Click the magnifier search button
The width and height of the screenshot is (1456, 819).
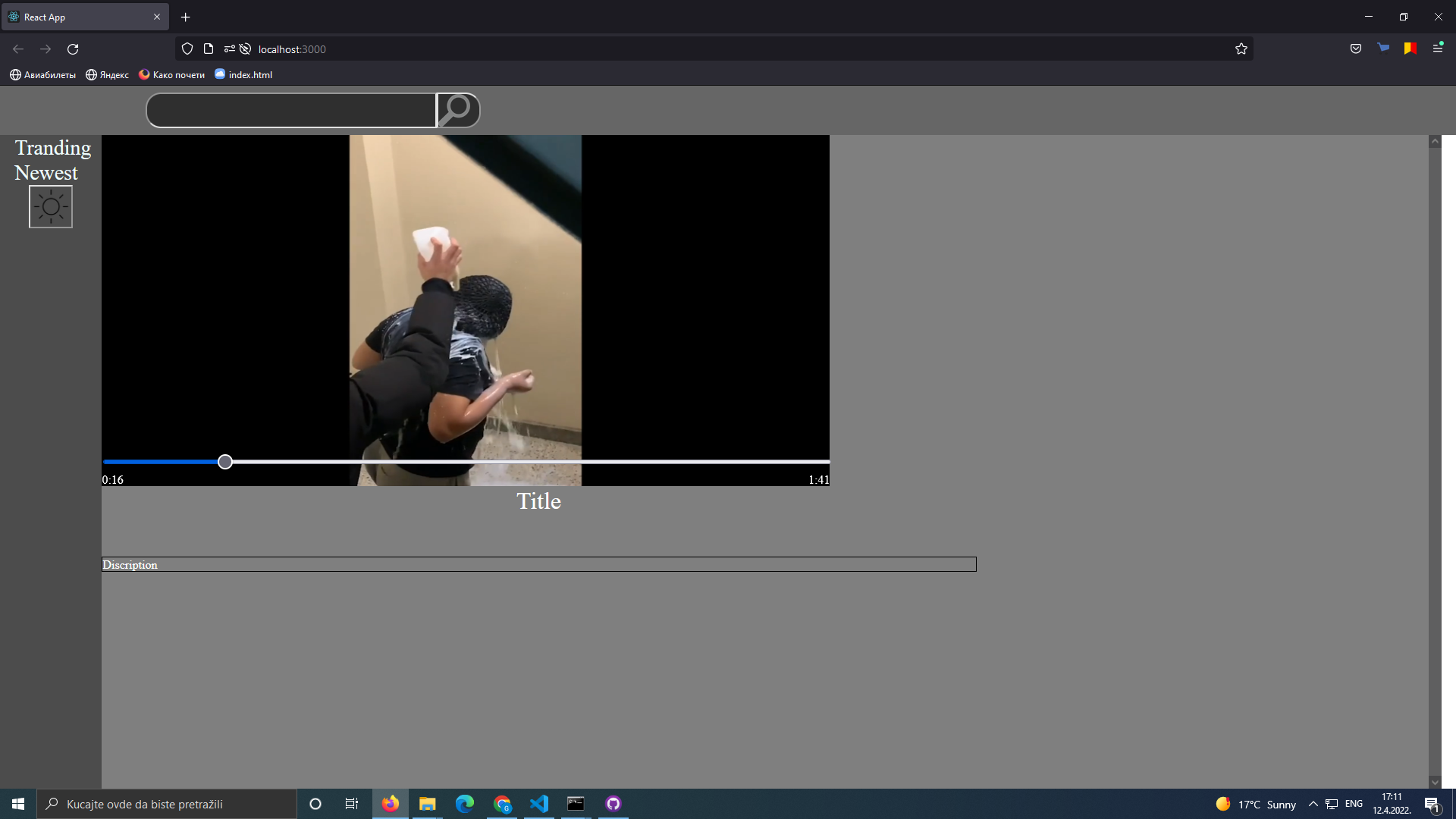[458, 111]
